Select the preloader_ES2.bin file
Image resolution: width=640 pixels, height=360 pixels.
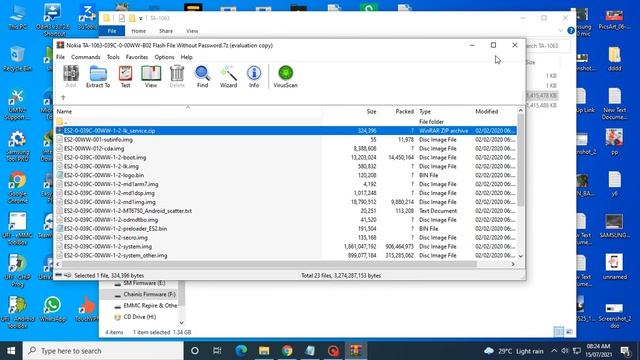coord(286,229)
